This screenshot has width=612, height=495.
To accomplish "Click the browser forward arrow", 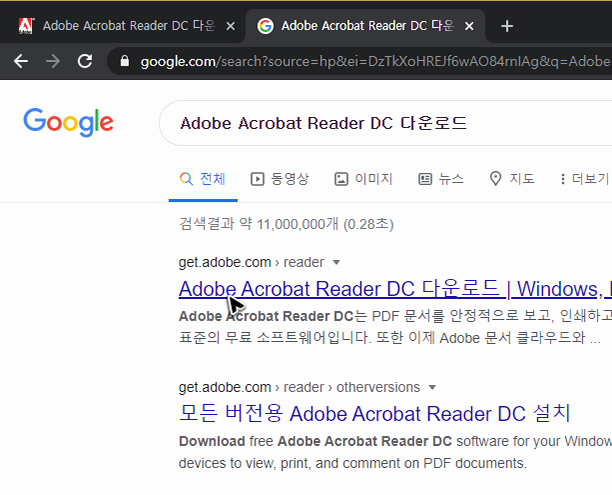I will [x=53, y=61].
